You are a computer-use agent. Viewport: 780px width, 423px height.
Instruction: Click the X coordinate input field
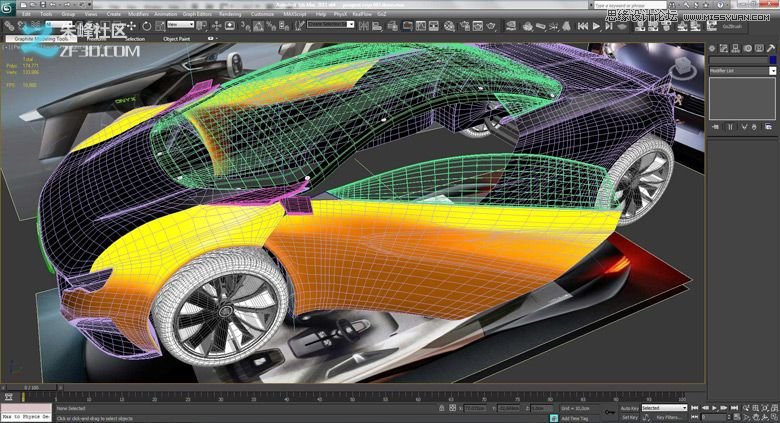(475, 409)
